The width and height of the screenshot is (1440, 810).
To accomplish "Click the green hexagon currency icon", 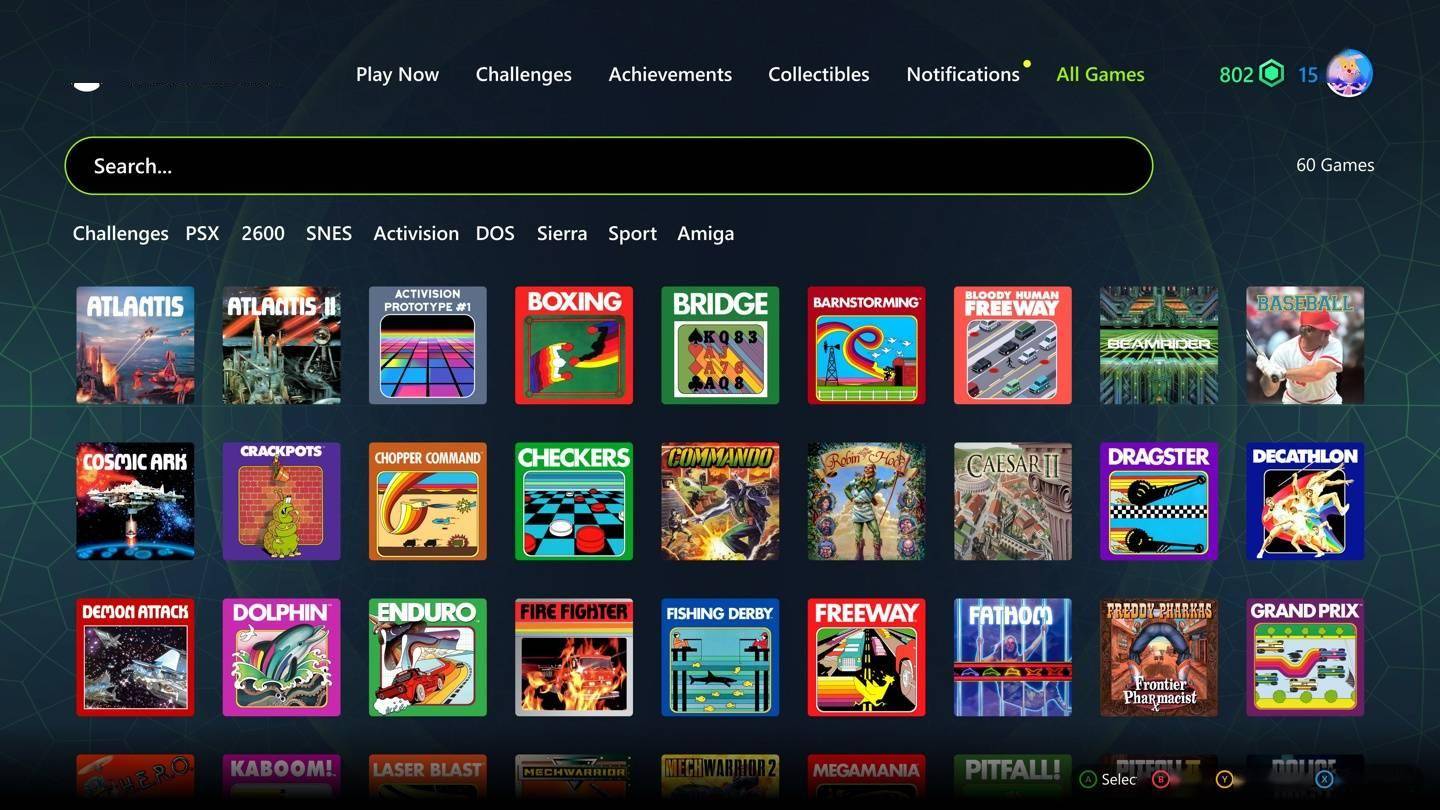I will pos(1271,74).
